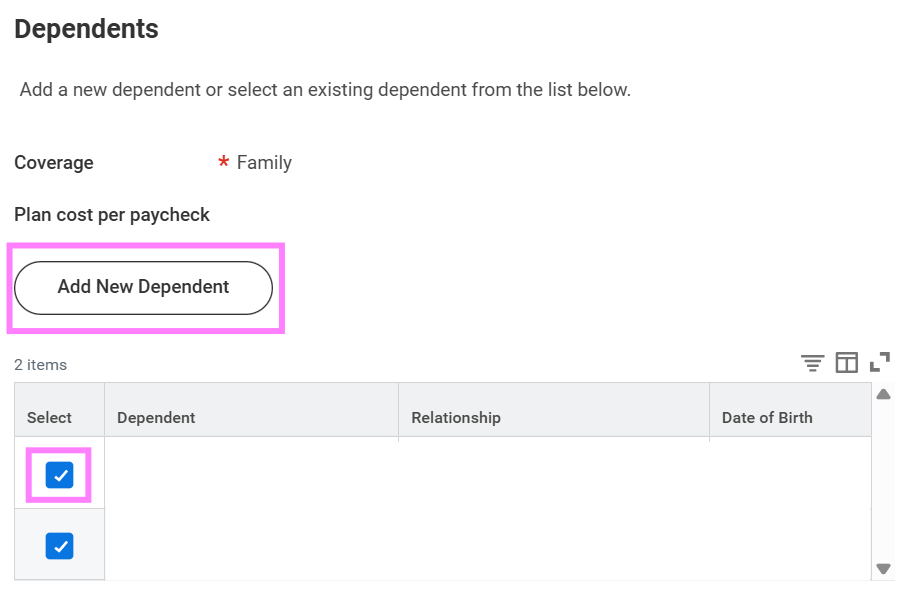Expand table to fullscreen view
Viewport: 906px width, 592px height.
(880, 363)
